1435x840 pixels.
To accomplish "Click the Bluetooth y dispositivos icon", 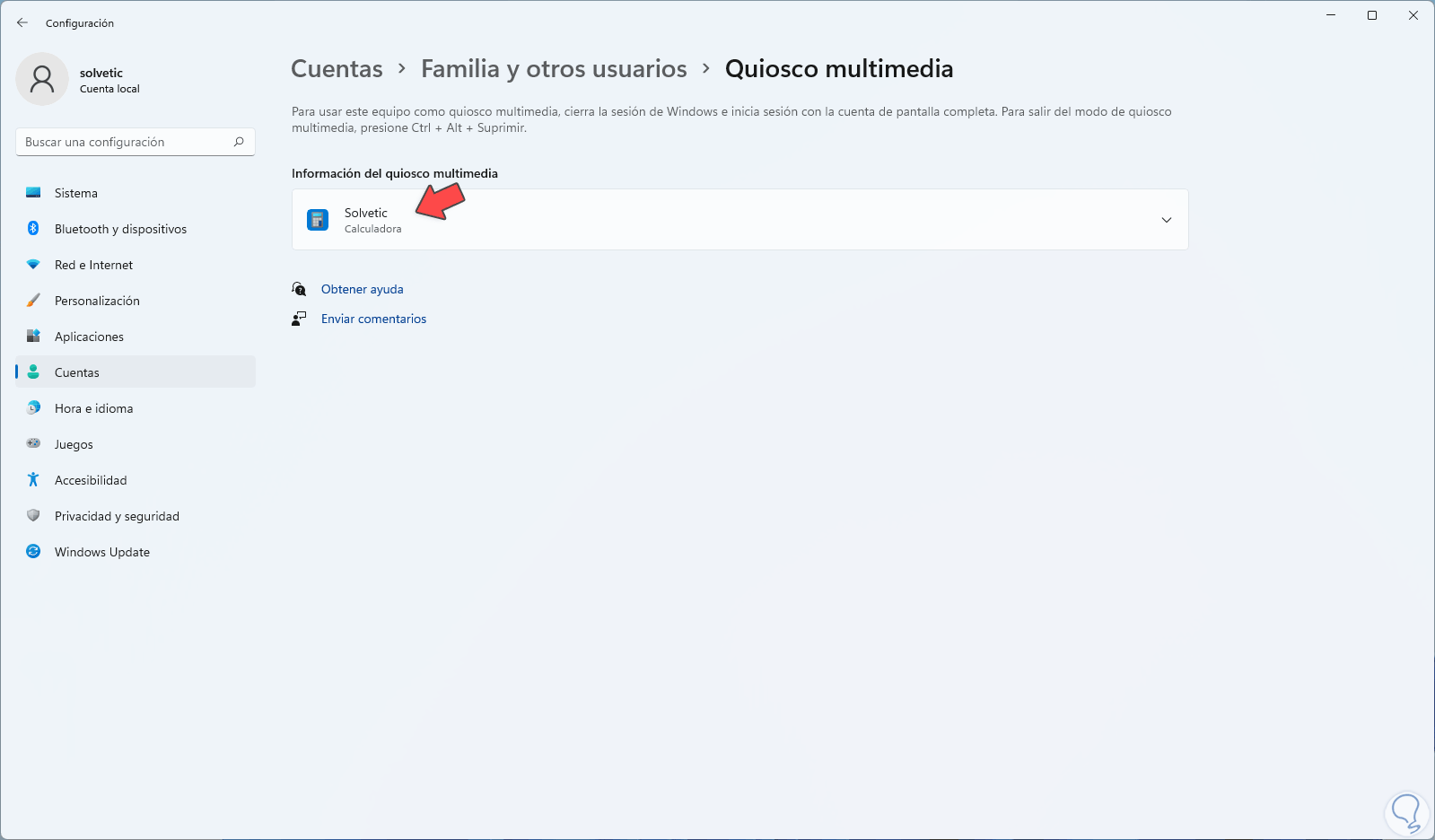I will tap(33, 229).
